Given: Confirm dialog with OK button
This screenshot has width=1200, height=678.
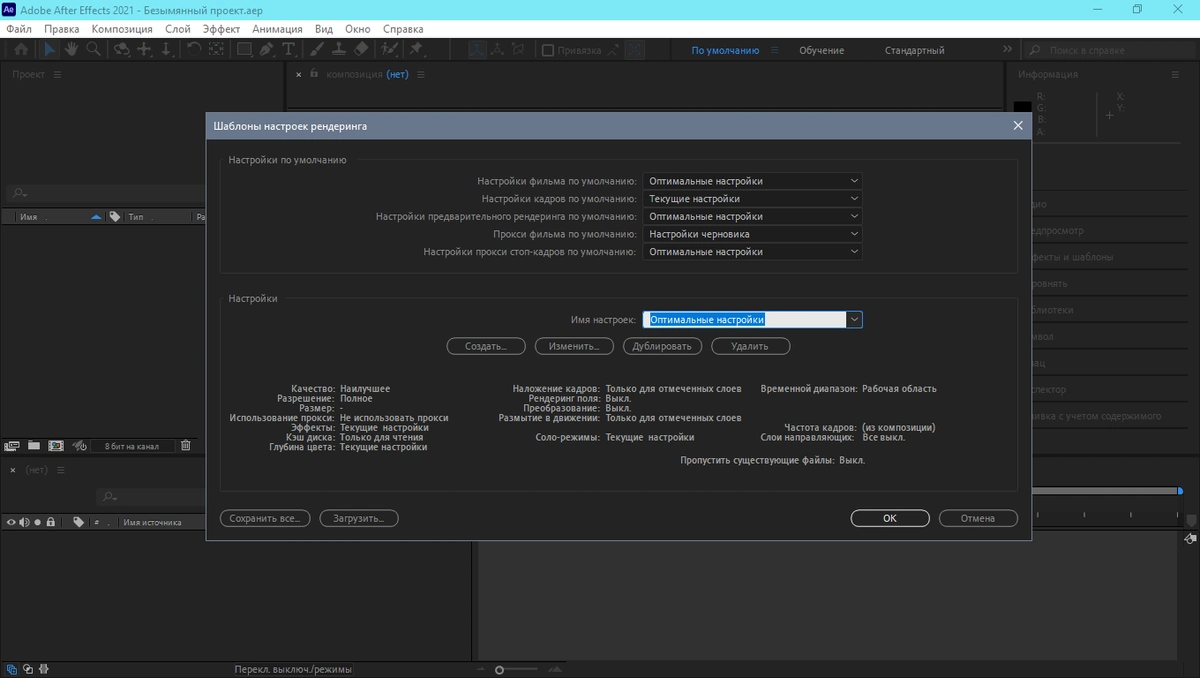Looking at the screenshot, I should (890, 518).
